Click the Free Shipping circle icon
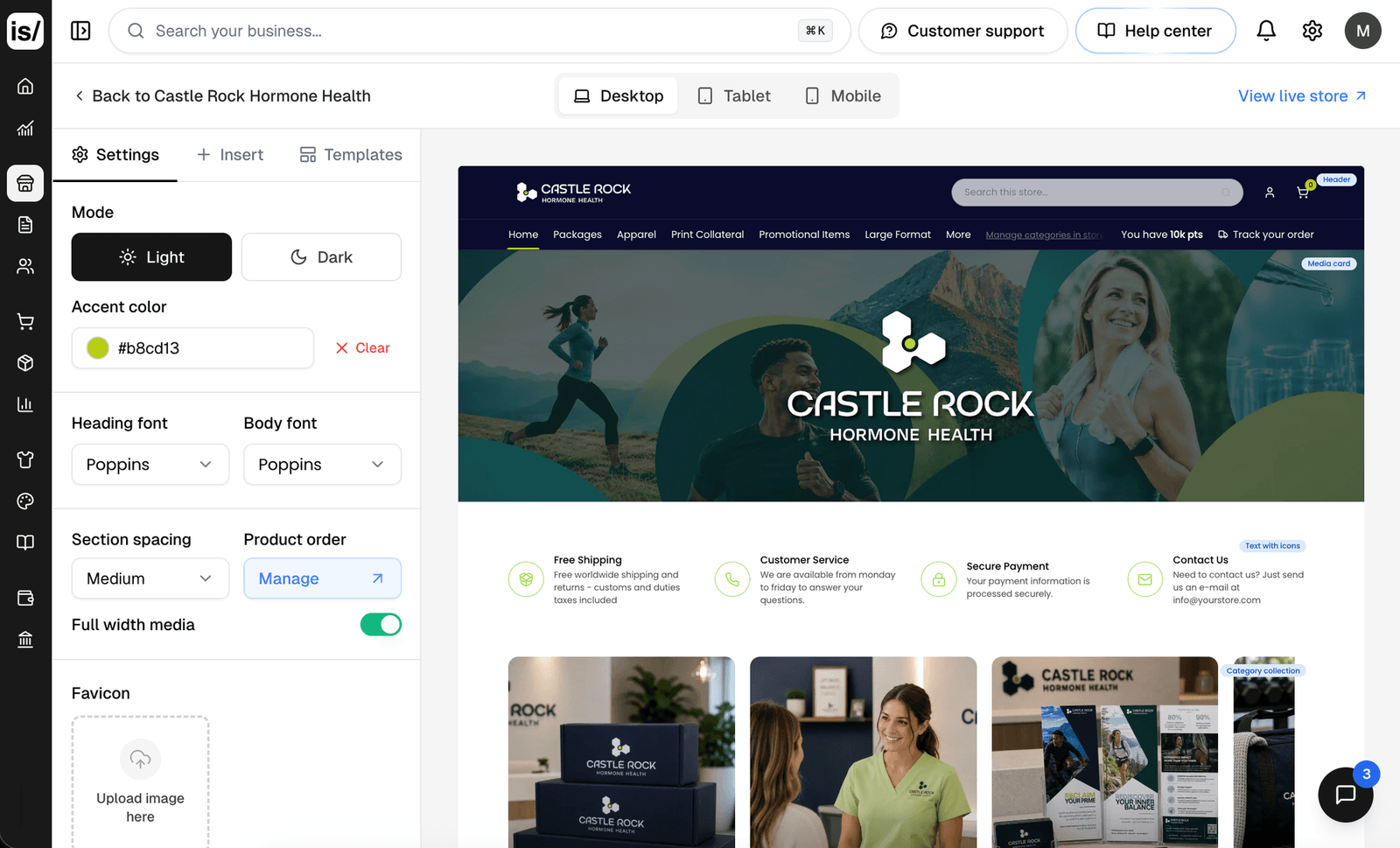The image size is (1400, 848). [x=526, y=579]
